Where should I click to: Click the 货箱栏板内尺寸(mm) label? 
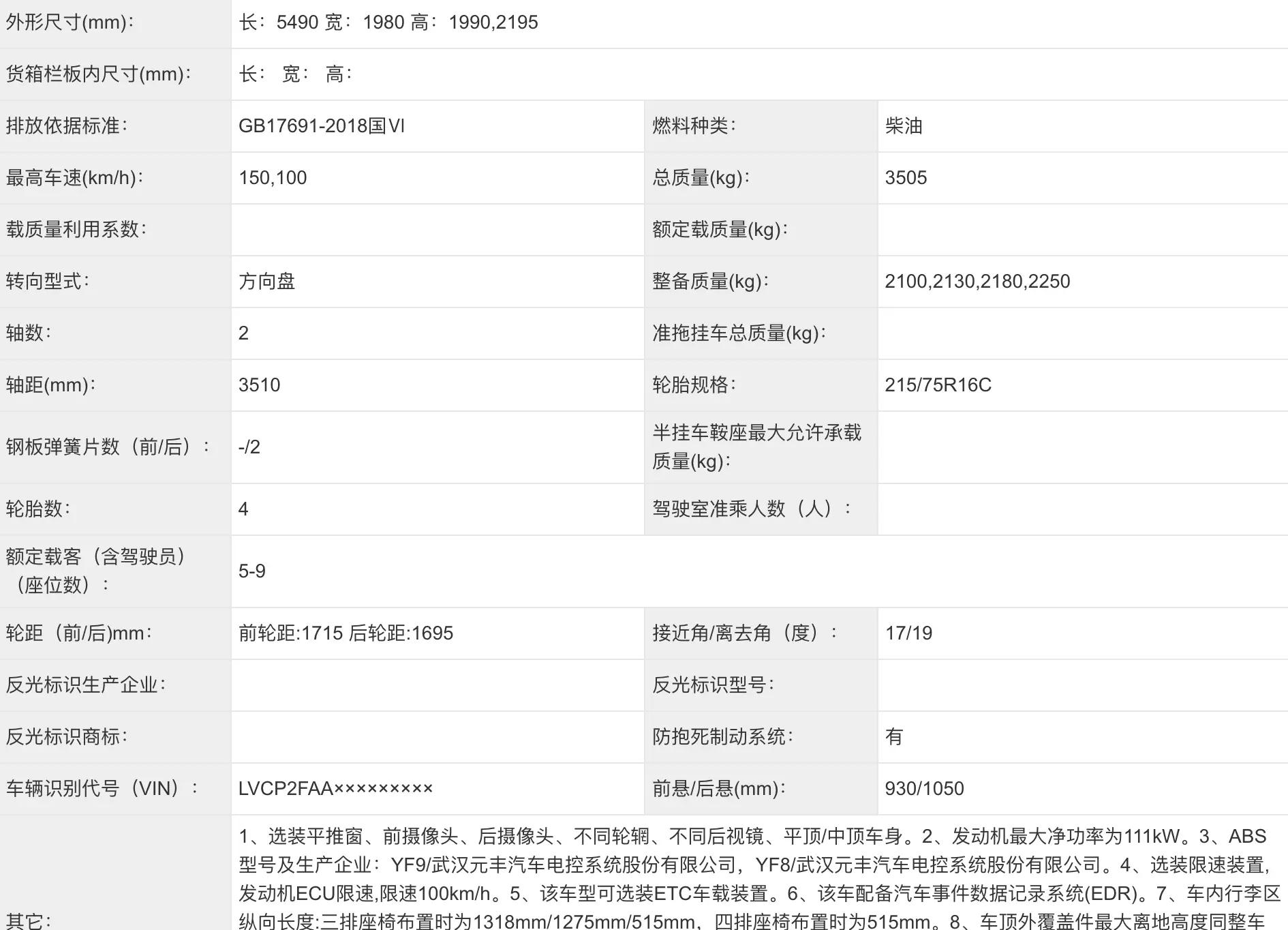tap(99, 74)
